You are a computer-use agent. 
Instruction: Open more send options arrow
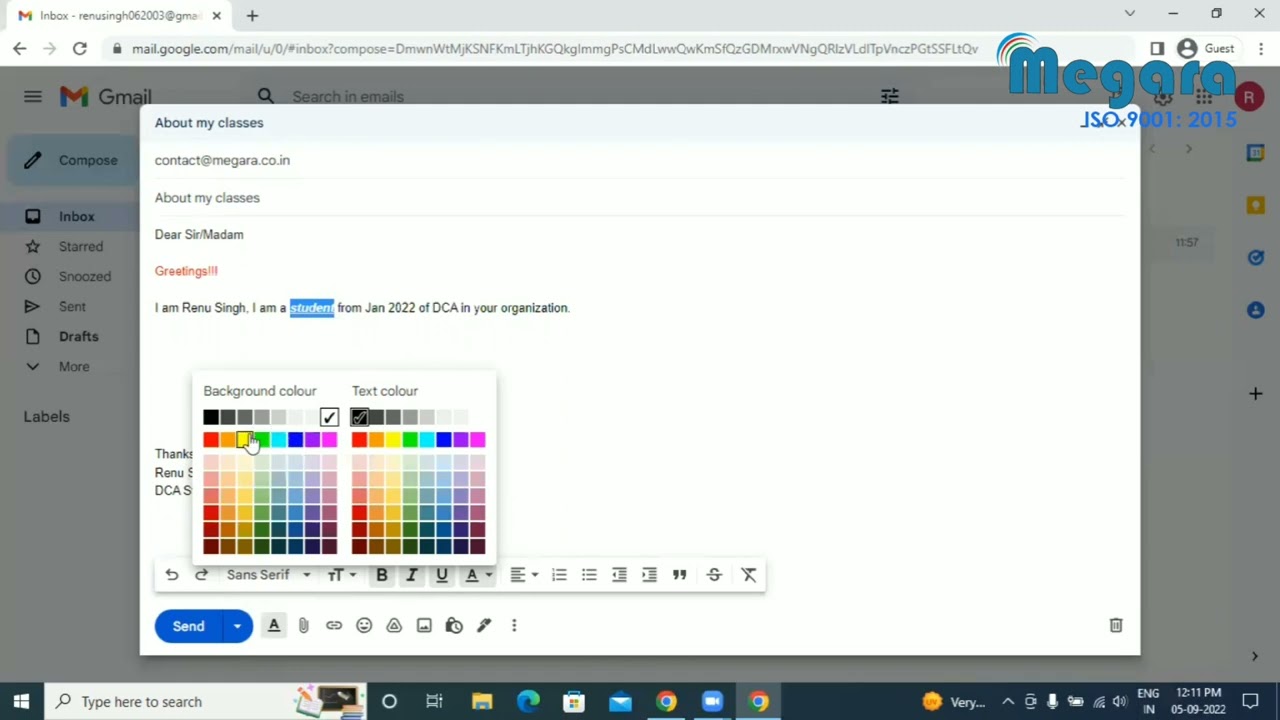click(x=237, y=626)
